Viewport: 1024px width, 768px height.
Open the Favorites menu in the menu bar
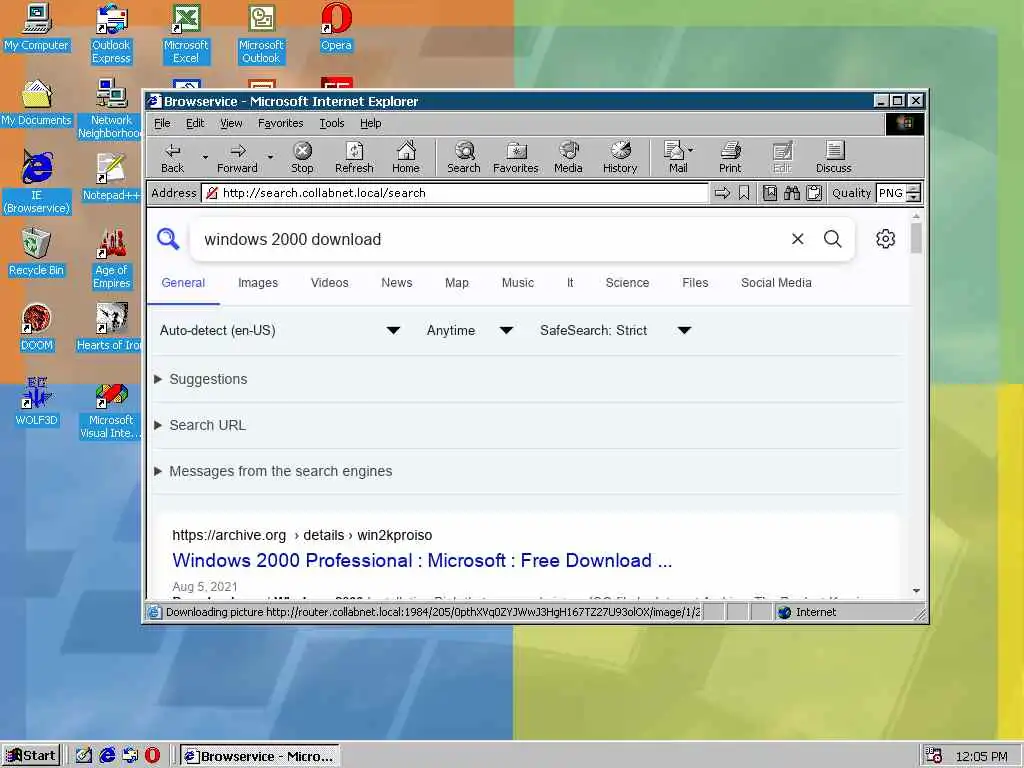point(281,123)
